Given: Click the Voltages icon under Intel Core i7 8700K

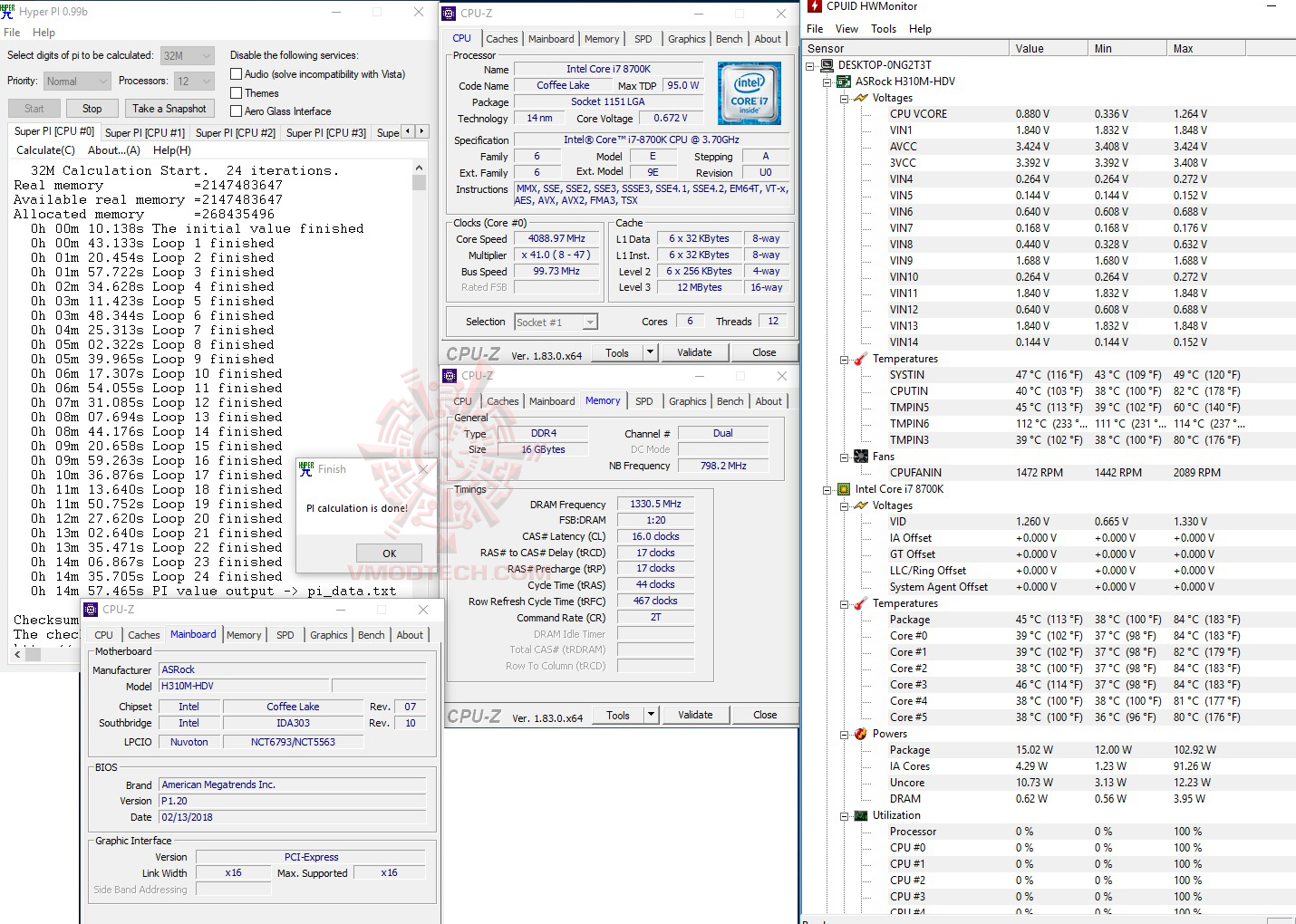Looking at the screenshot, I should (x=861, y=505).
